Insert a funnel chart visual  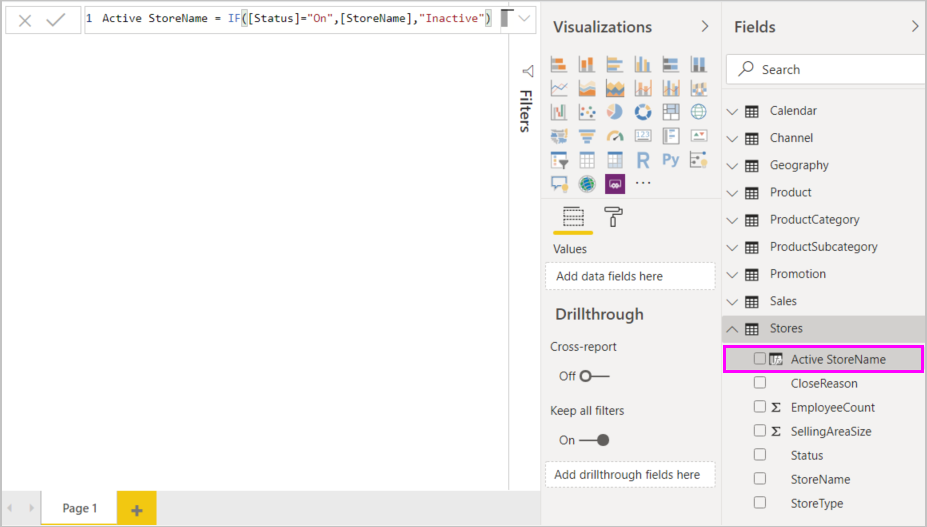click(x=587, y=136)
